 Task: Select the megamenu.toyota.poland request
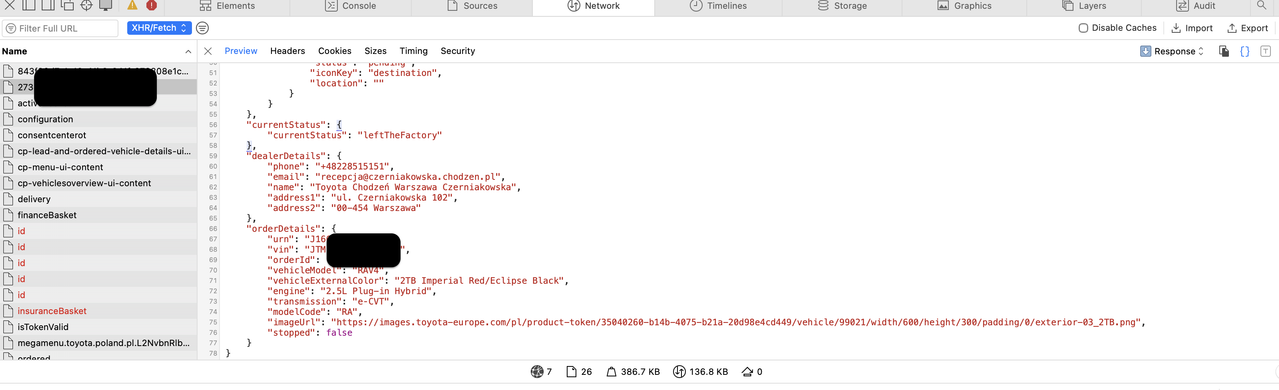click(x=97, y=343)
